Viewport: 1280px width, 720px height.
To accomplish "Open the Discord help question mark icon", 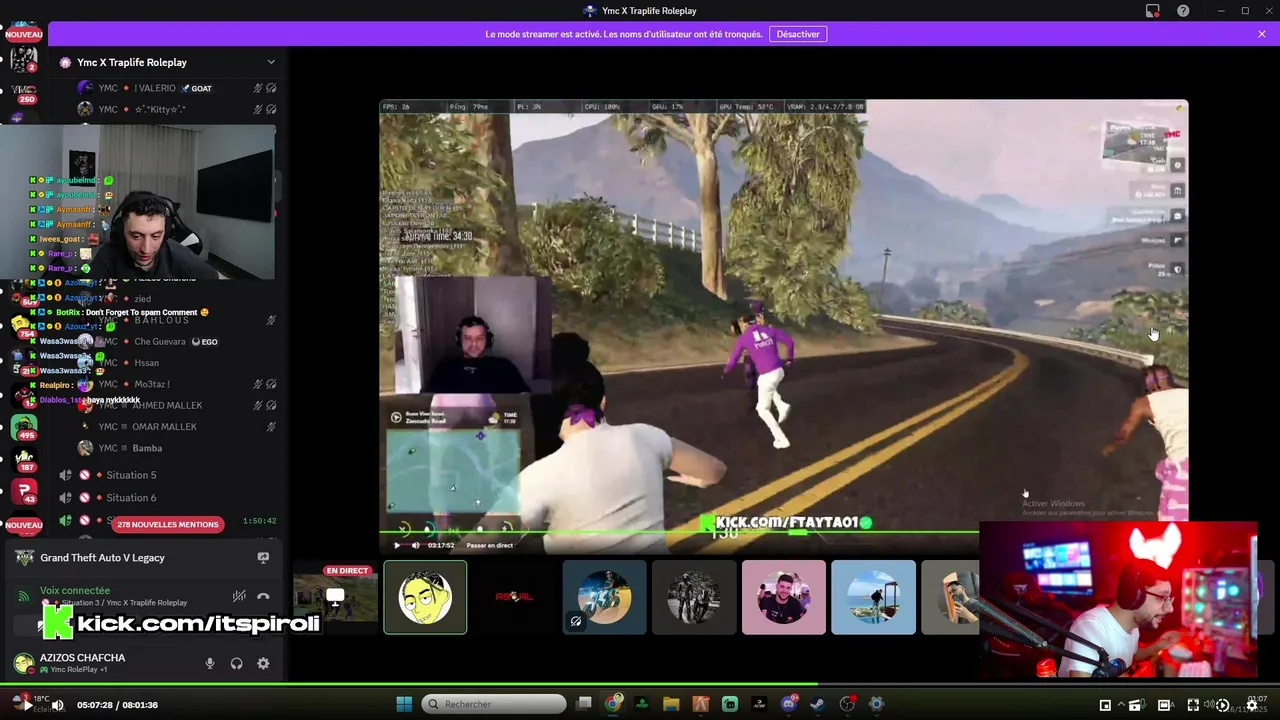I will click(1183, 11).
